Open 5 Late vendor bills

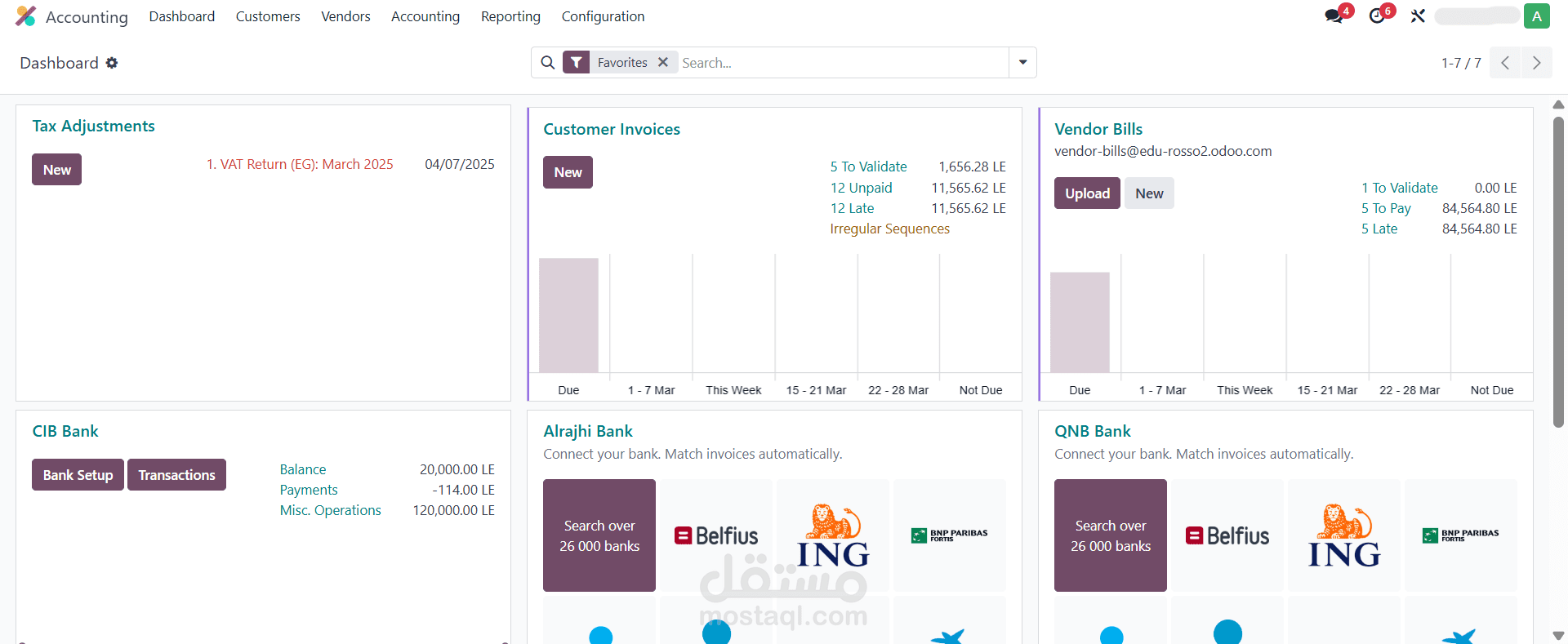point(1379,229)
